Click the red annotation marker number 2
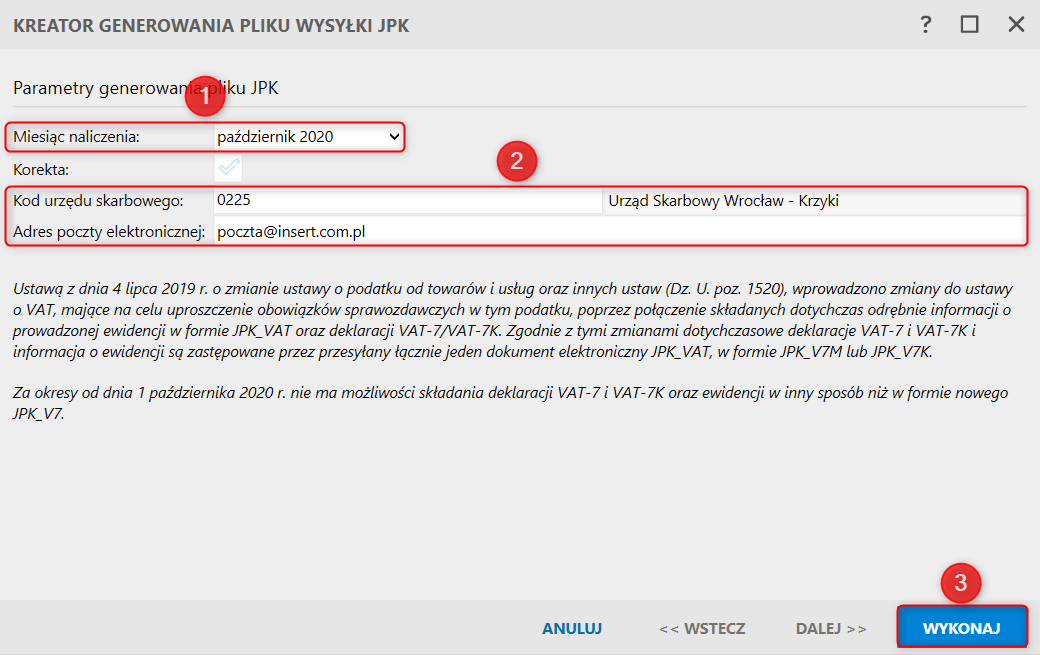The width and height of the screenshot is (1040, 655). 517,162
